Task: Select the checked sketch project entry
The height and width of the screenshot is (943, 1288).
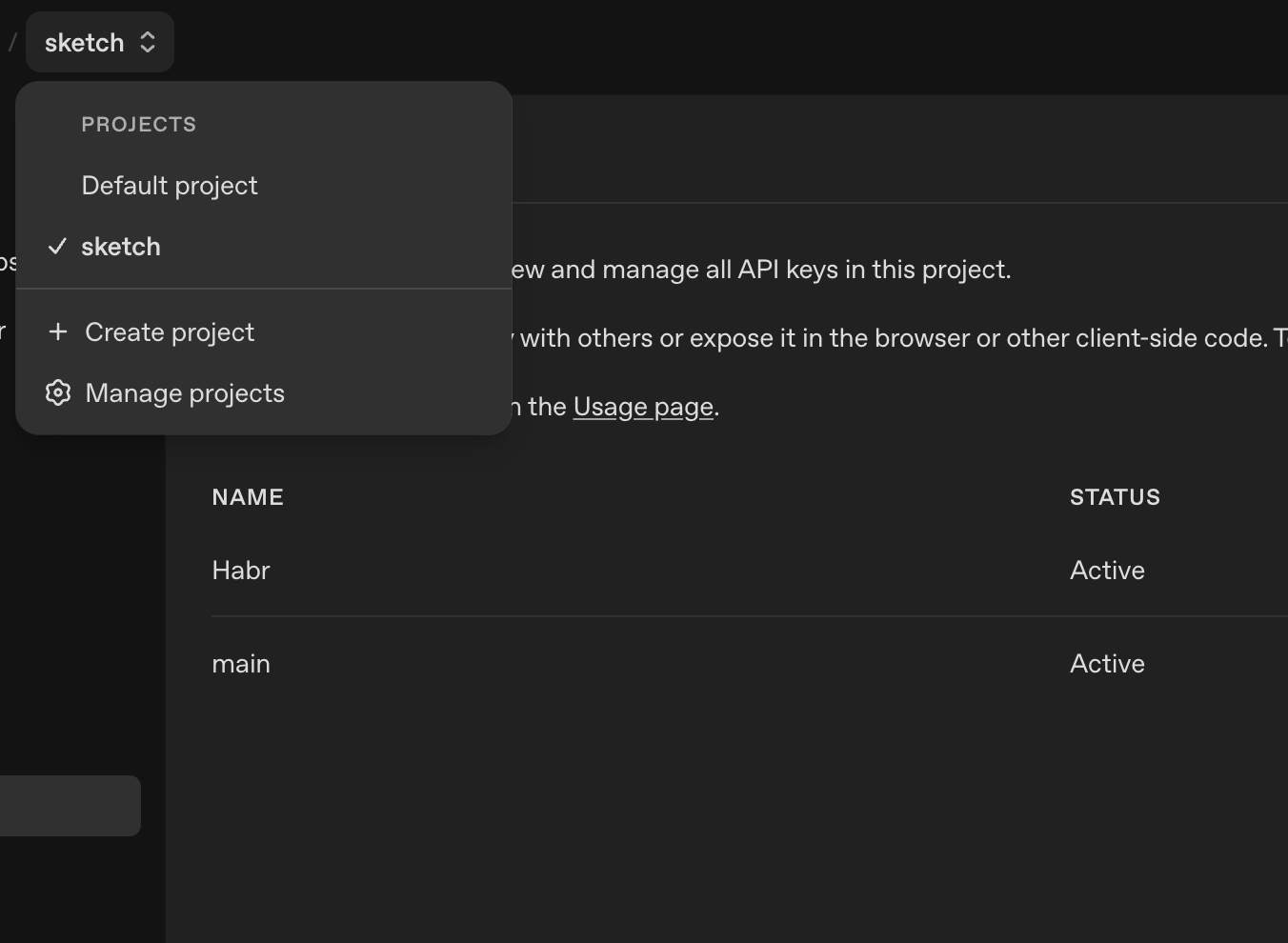Action: point(121,247)
